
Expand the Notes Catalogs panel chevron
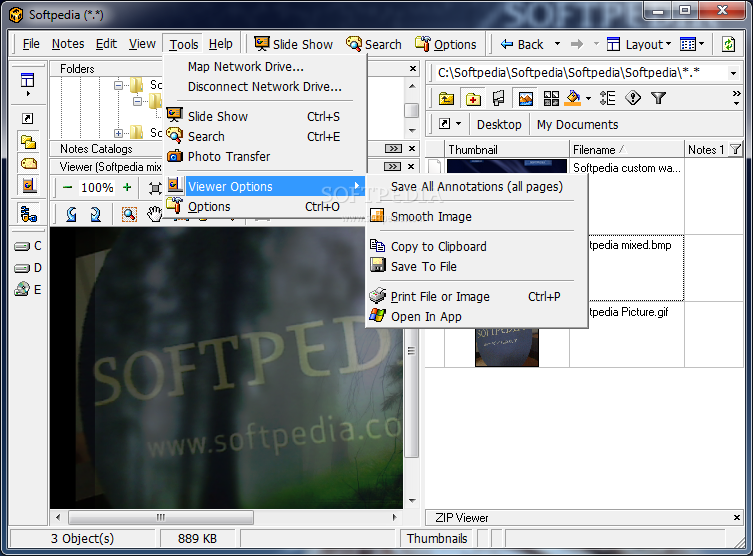click(x=393, y=149)
